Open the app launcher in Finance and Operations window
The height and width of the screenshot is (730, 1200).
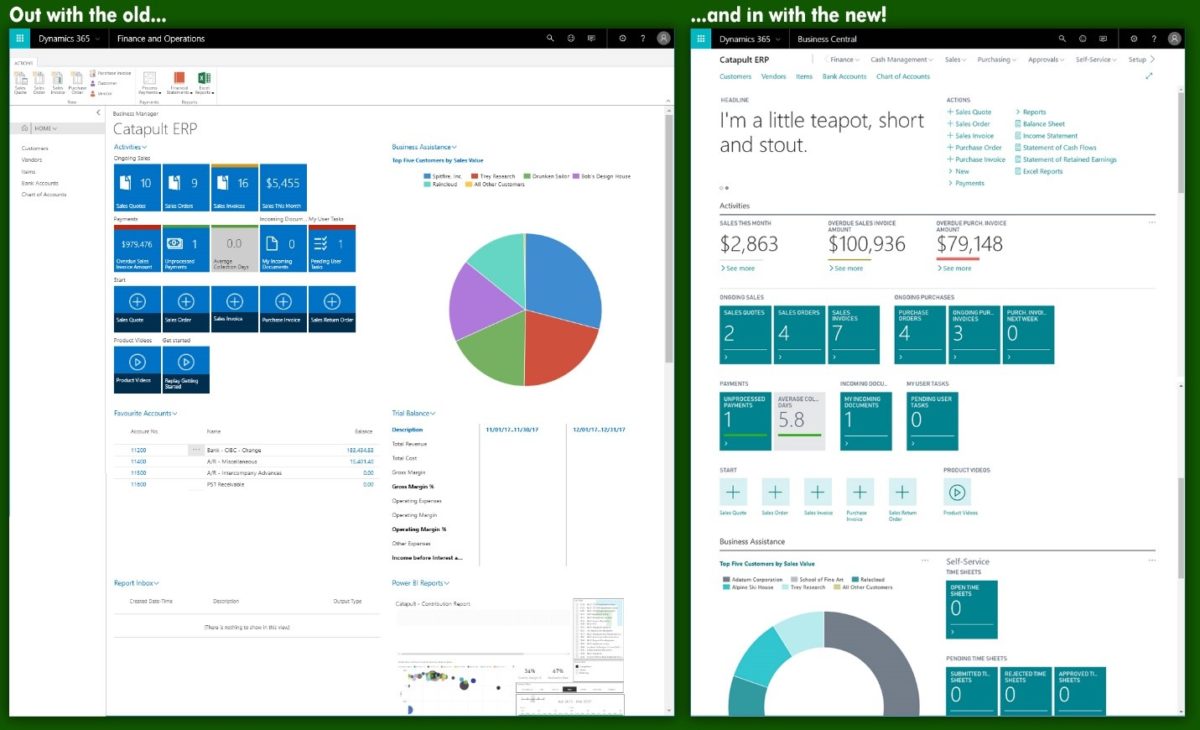20,38
